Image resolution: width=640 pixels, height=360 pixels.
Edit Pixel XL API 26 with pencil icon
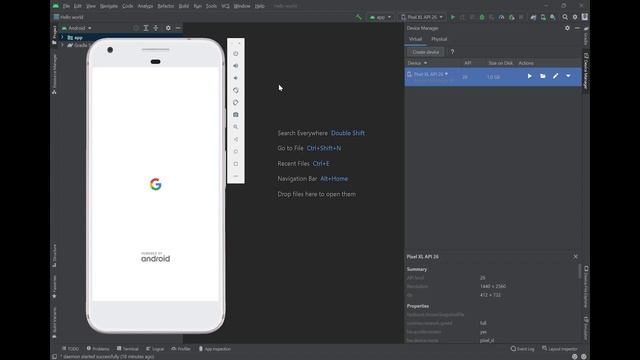tap(556, 76)
